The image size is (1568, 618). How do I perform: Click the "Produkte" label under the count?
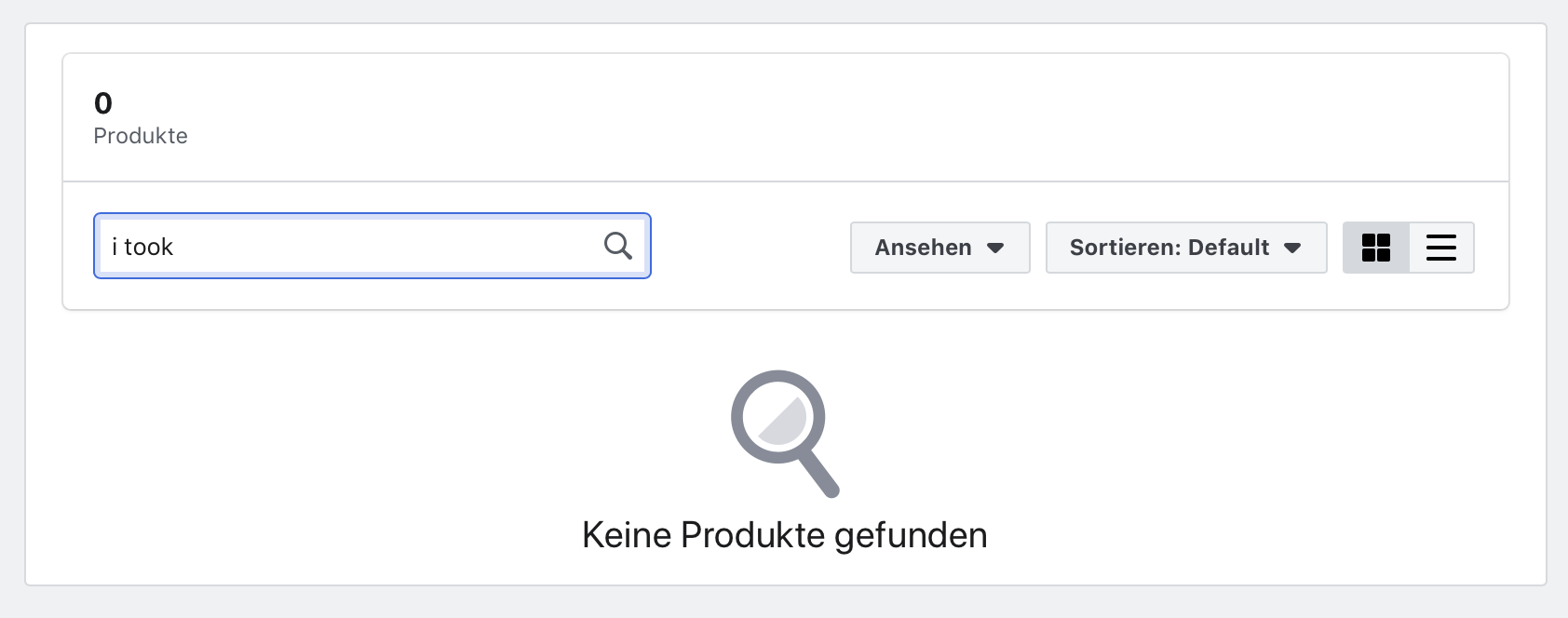click(141, 136)
